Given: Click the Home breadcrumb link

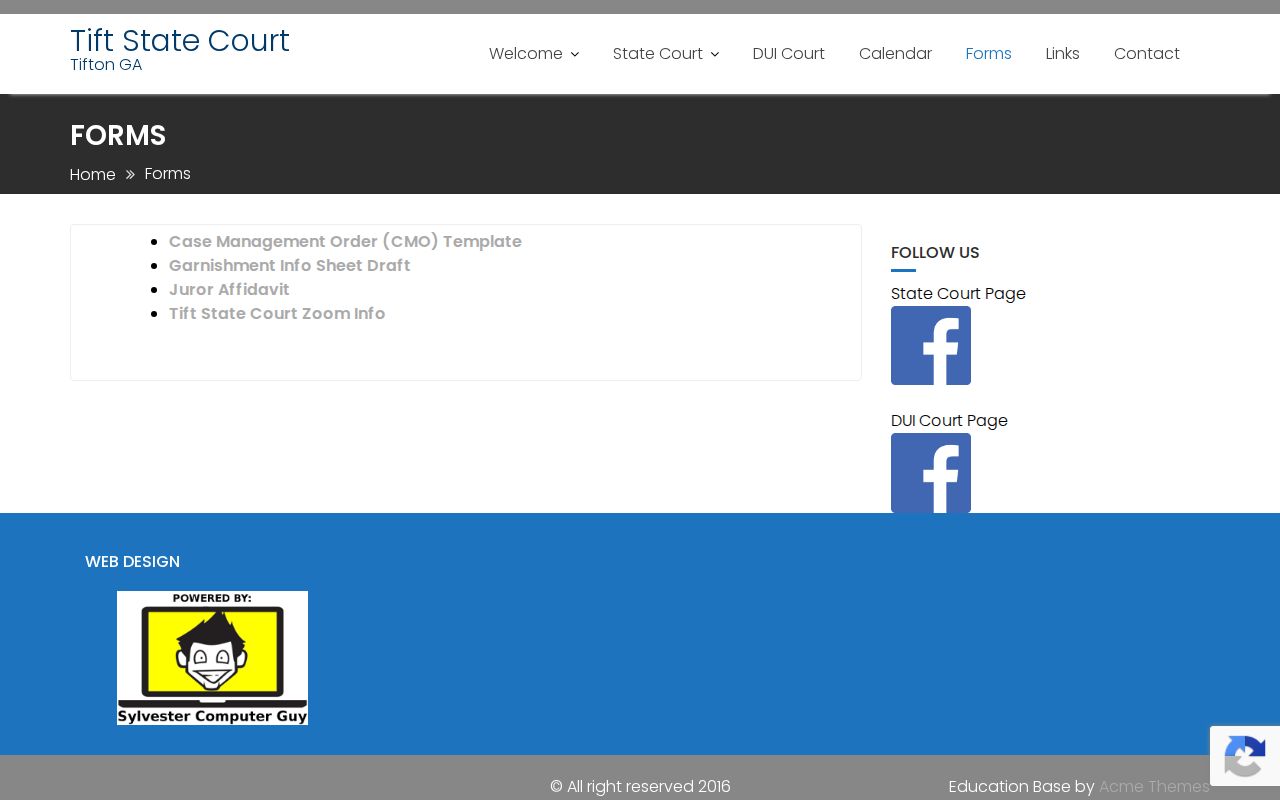Looking at the screenshot, I should point(93,175).
